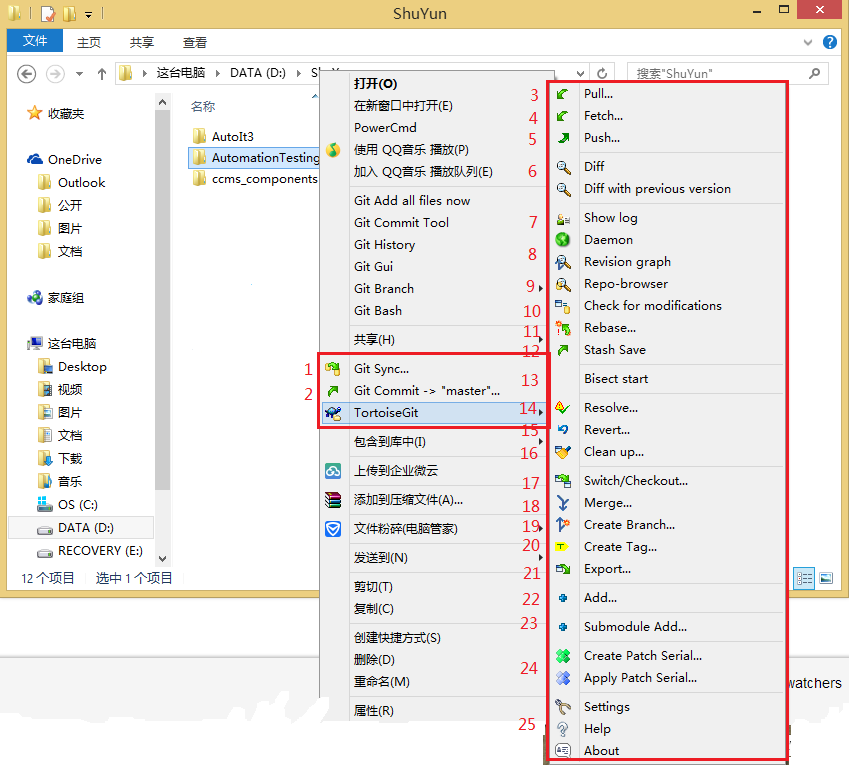Click the Check for modifications icon

click(x=563, y=306)
